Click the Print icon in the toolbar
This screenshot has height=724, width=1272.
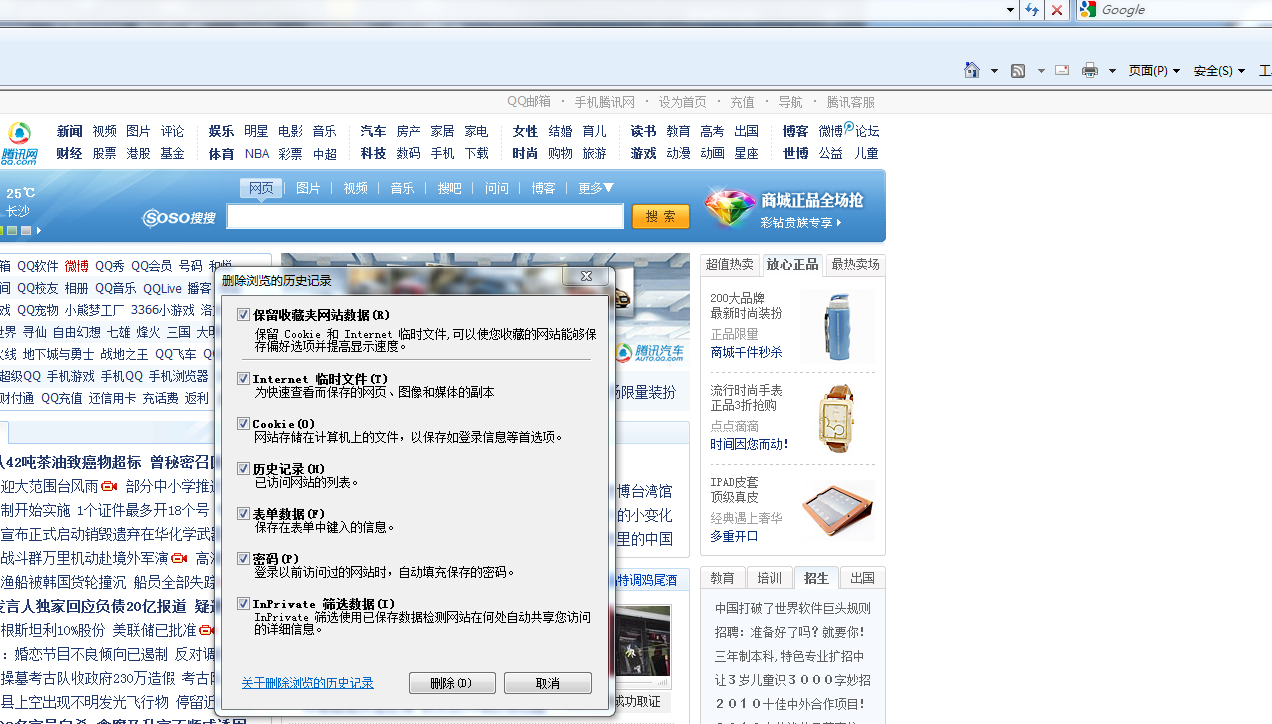click(x=1090, y=70)
